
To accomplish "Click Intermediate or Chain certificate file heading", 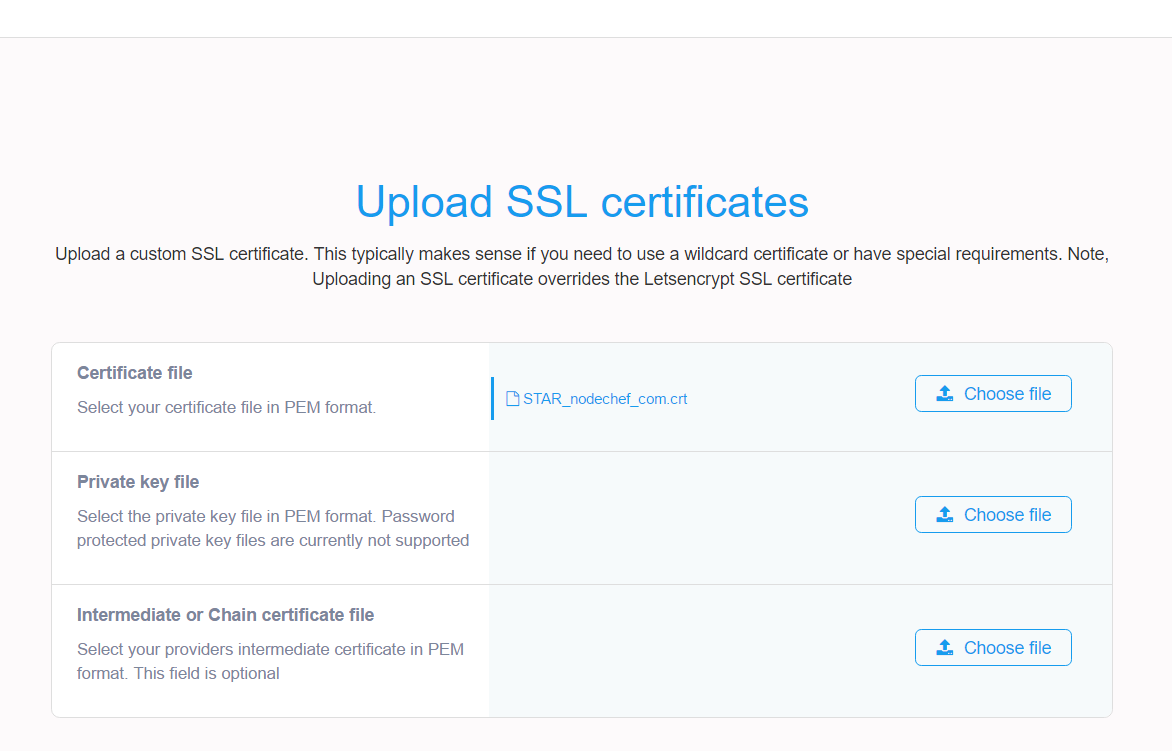I will tap(226, 615).
